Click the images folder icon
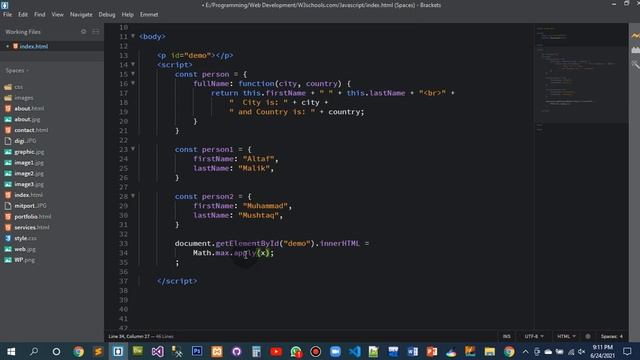 click(8, 98)
